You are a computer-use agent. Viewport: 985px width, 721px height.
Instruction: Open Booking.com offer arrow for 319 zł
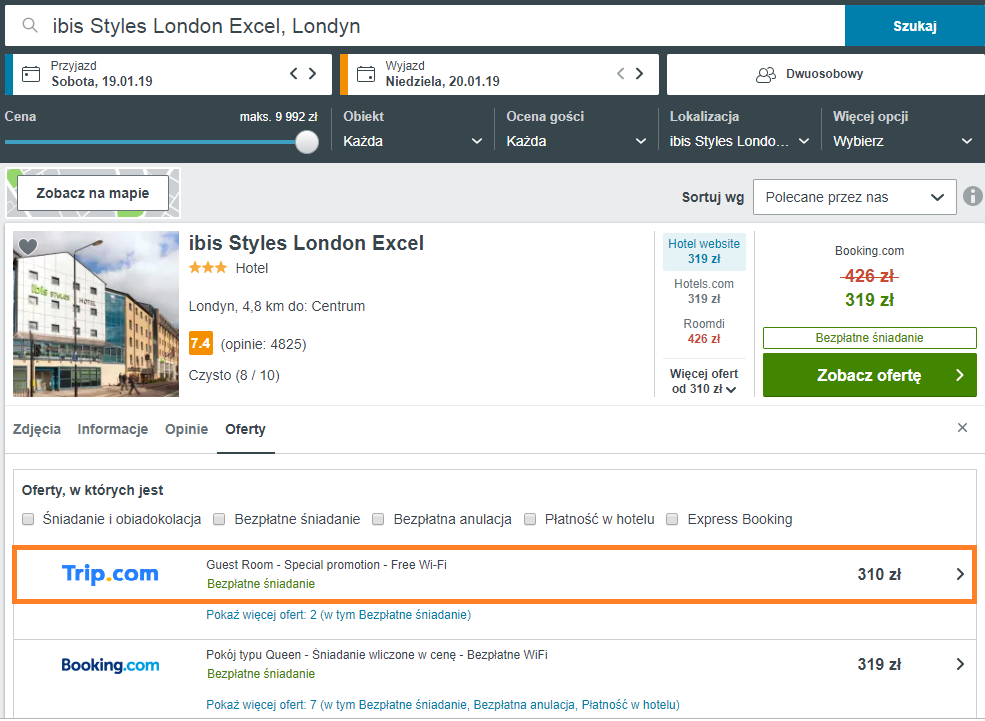(960, 664)
